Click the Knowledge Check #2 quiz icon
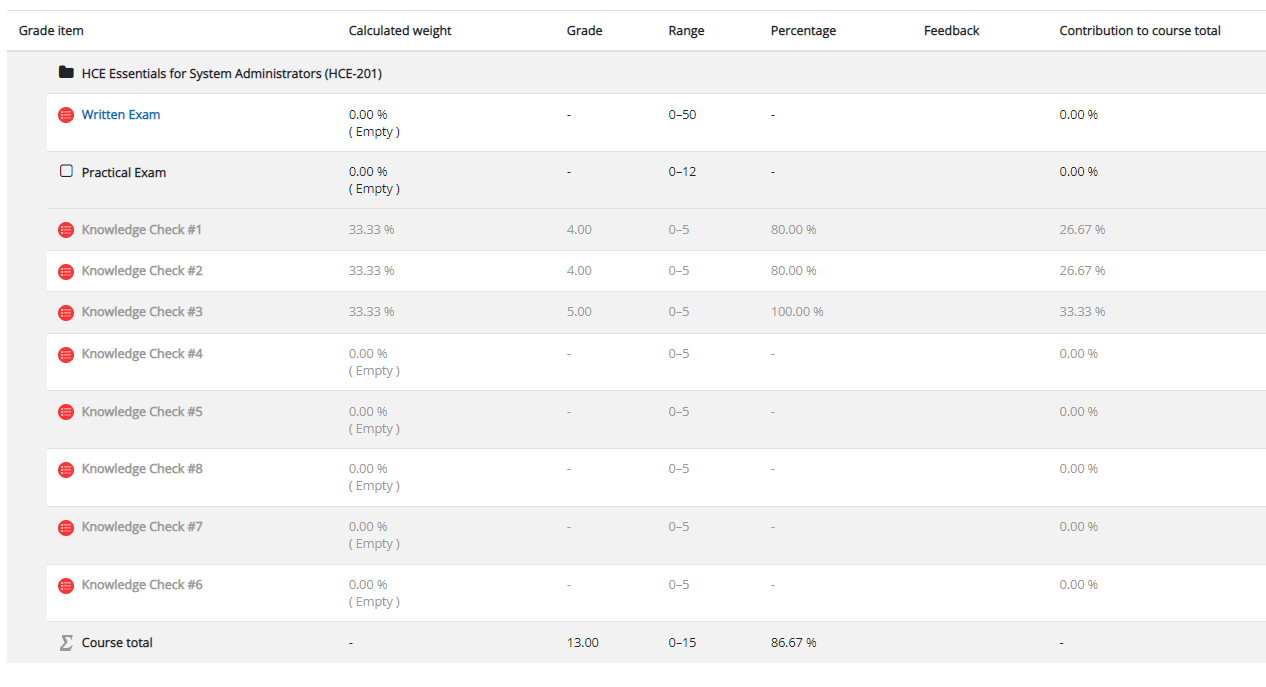 (66, 271)
